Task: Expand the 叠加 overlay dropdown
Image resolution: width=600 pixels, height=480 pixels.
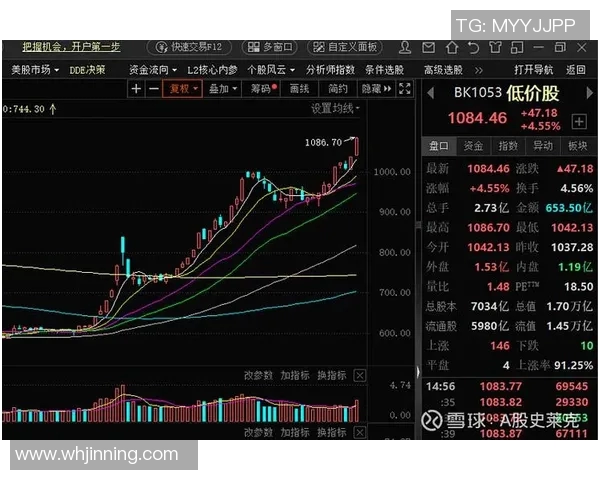Action: (x=222, y=89)
